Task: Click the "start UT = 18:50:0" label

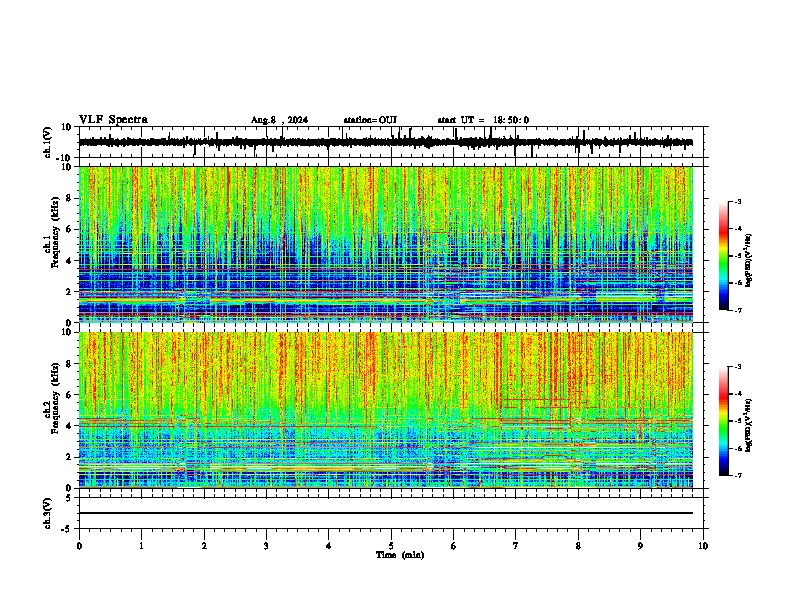Action: coord(483,120)
